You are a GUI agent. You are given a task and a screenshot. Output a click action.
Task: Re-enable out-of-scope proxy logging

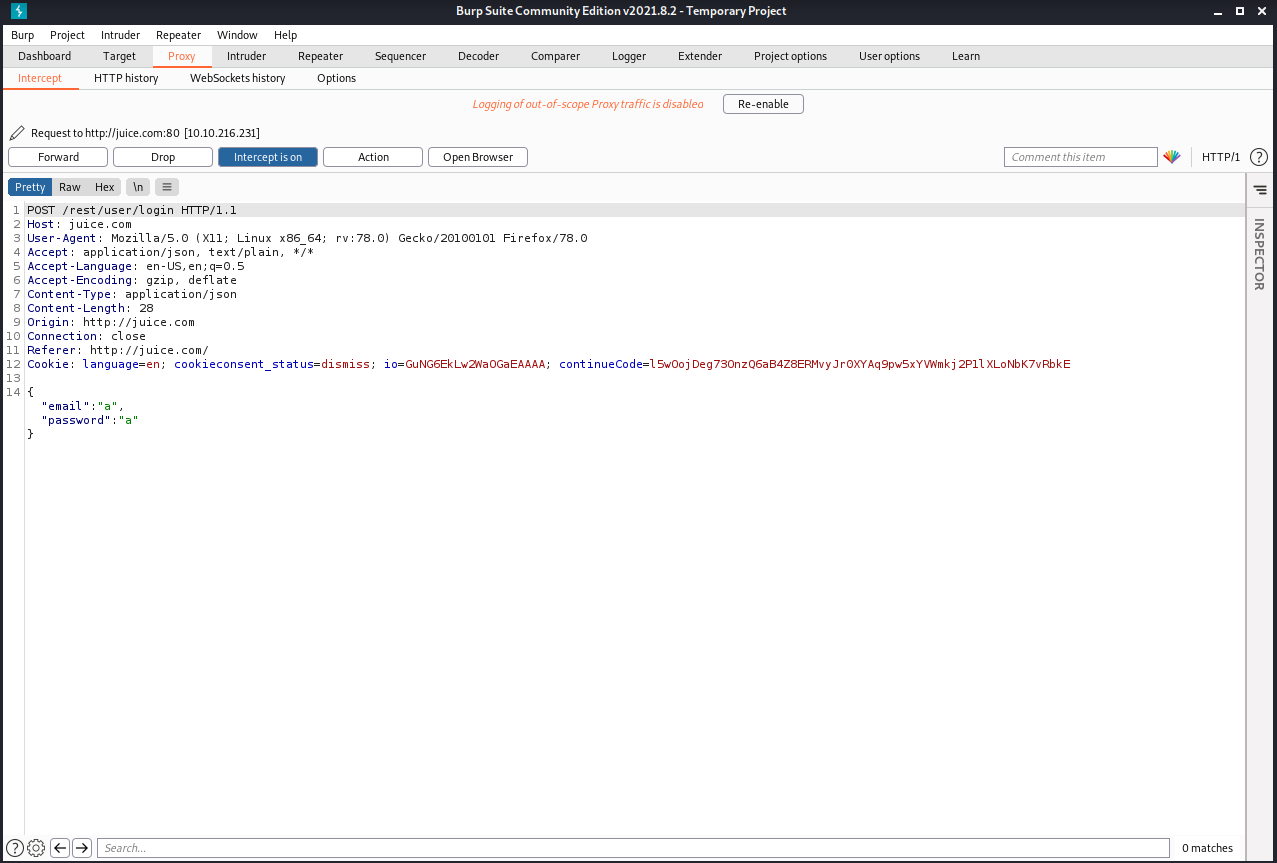(x=763, y=104)
